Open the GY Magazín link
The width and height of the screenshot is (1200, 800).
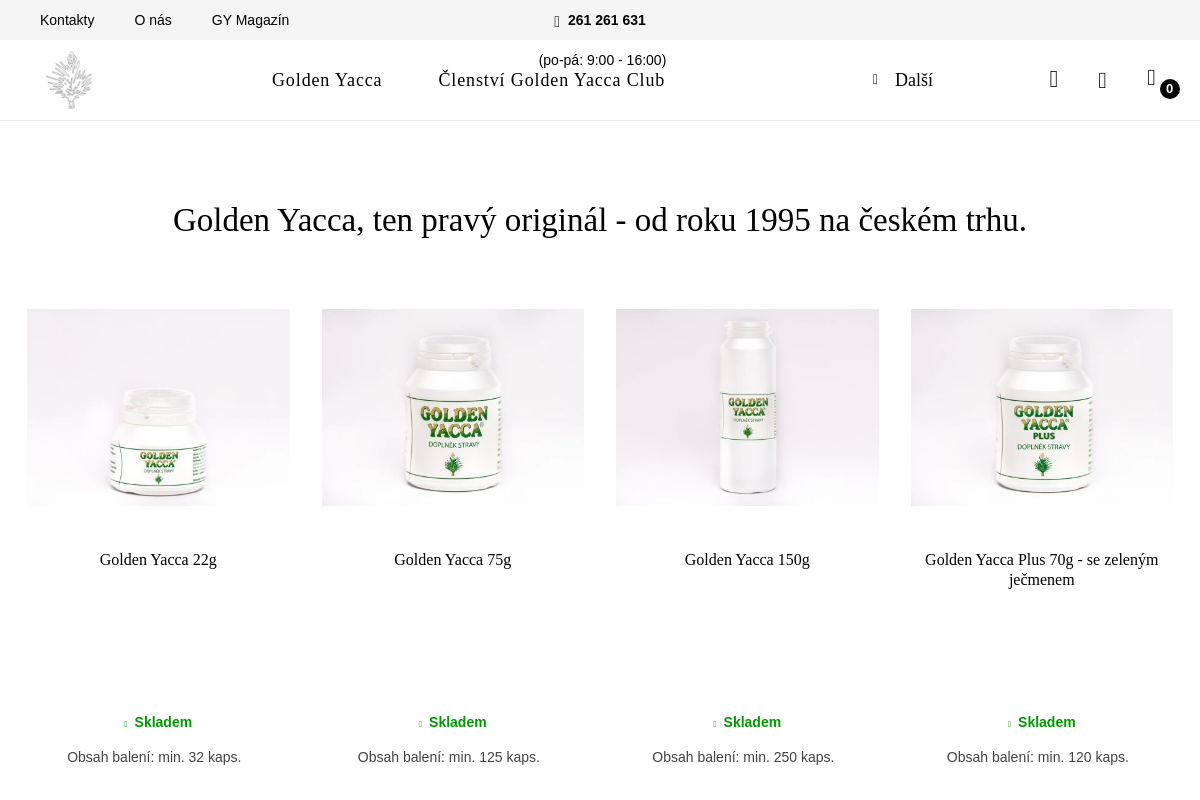coord(250,20)
